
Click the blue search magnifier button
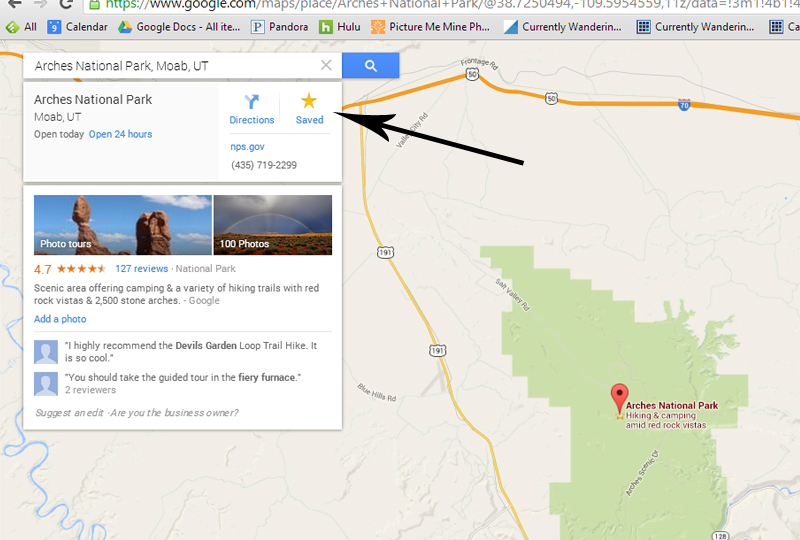pos(370,66)
